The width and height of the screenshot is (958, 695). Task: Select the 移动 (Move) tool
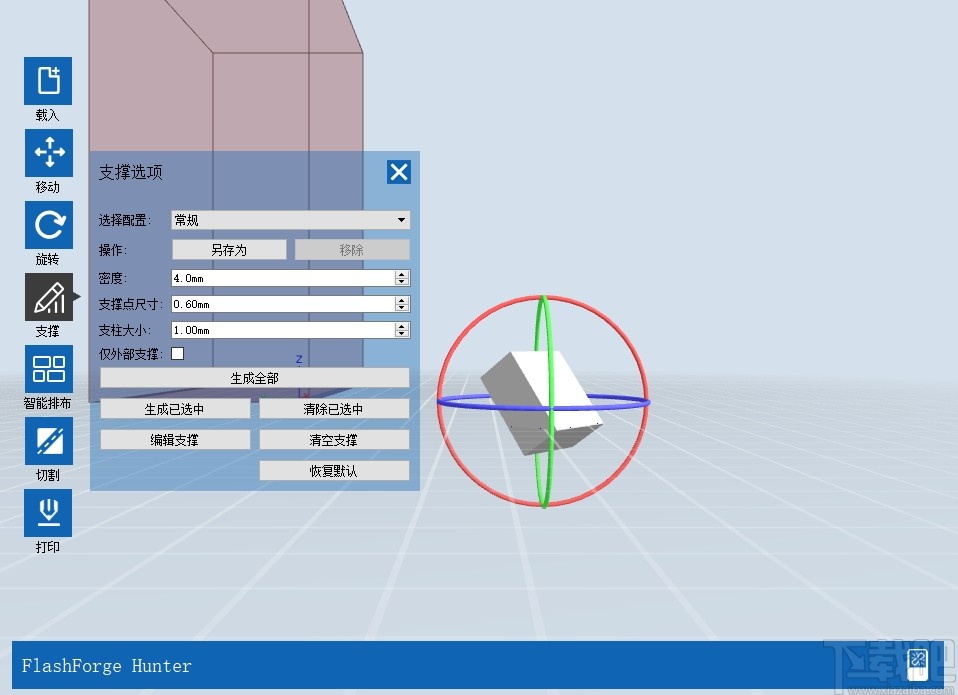pos(47,154)
